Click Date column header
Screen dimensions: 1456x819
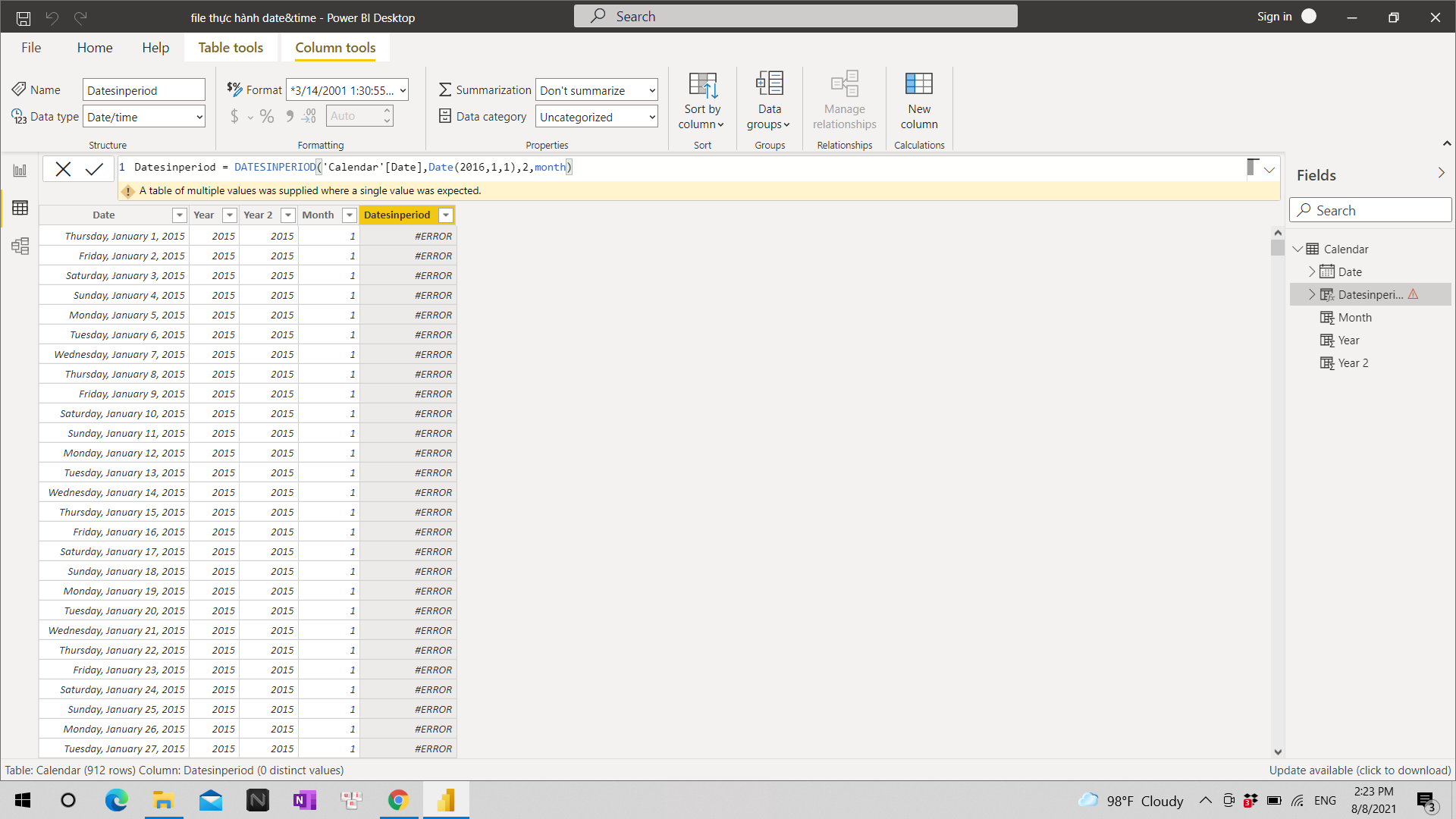click(x=114, y=215)
